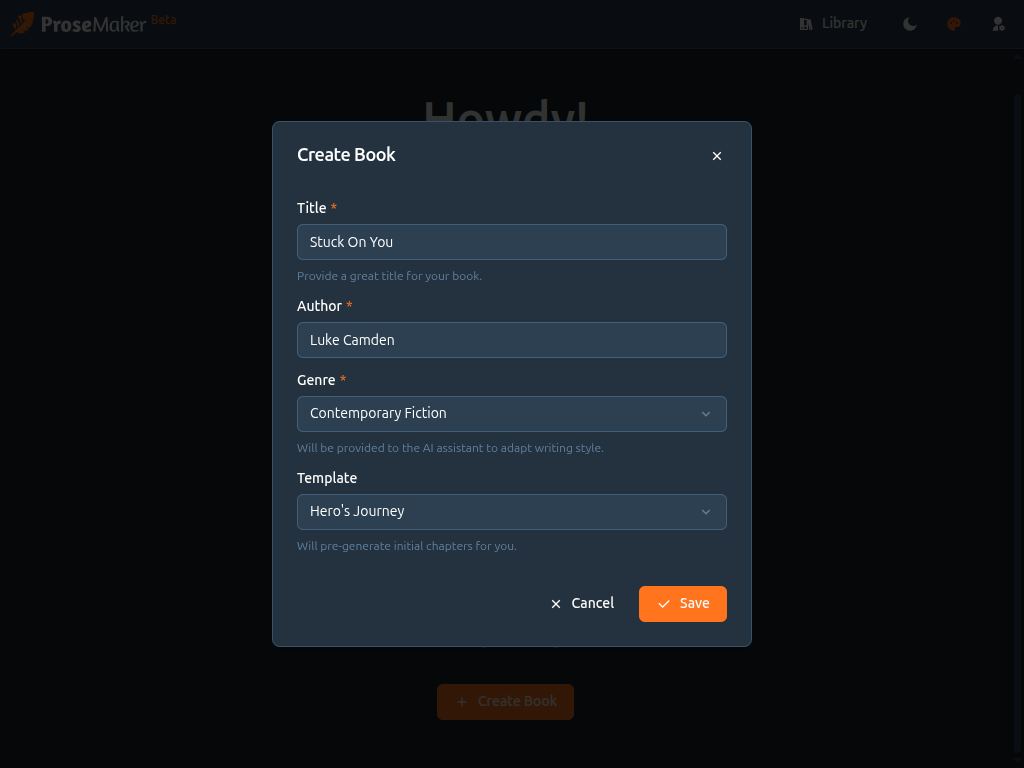Click the ProseMaker feather logo icon
1024x768 pixels.
[x=22, y=24]
